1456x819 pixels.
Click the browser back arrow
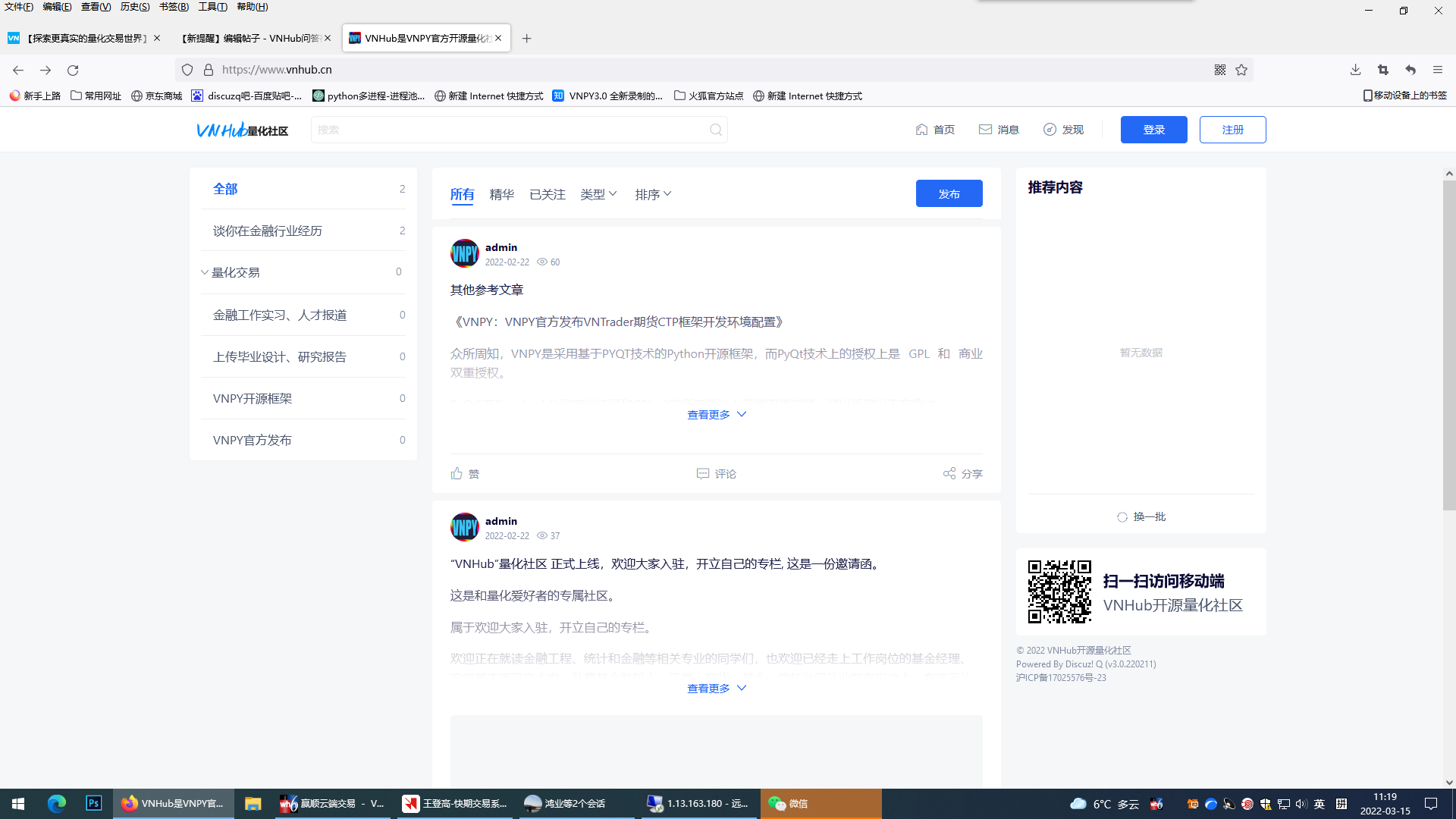click(18, 70)
